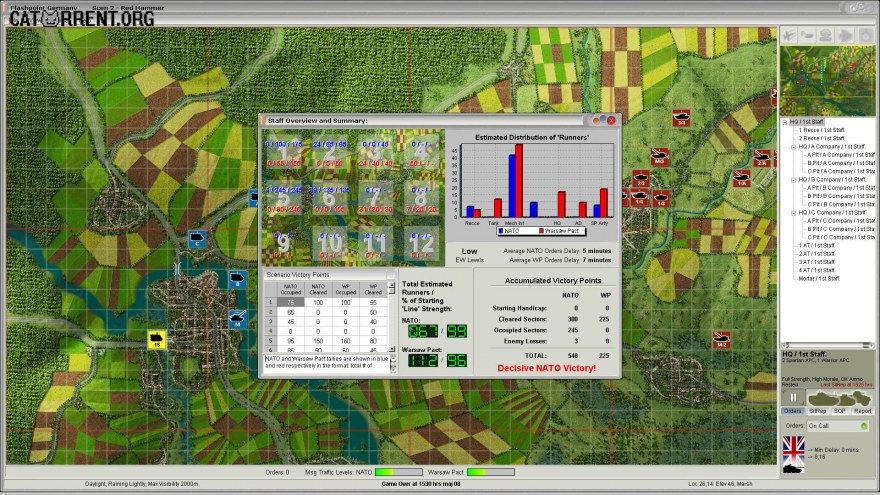Select A Plt / A Company tree entry
This screenshot has width=880, height=495.
click(x=841, y=155)
